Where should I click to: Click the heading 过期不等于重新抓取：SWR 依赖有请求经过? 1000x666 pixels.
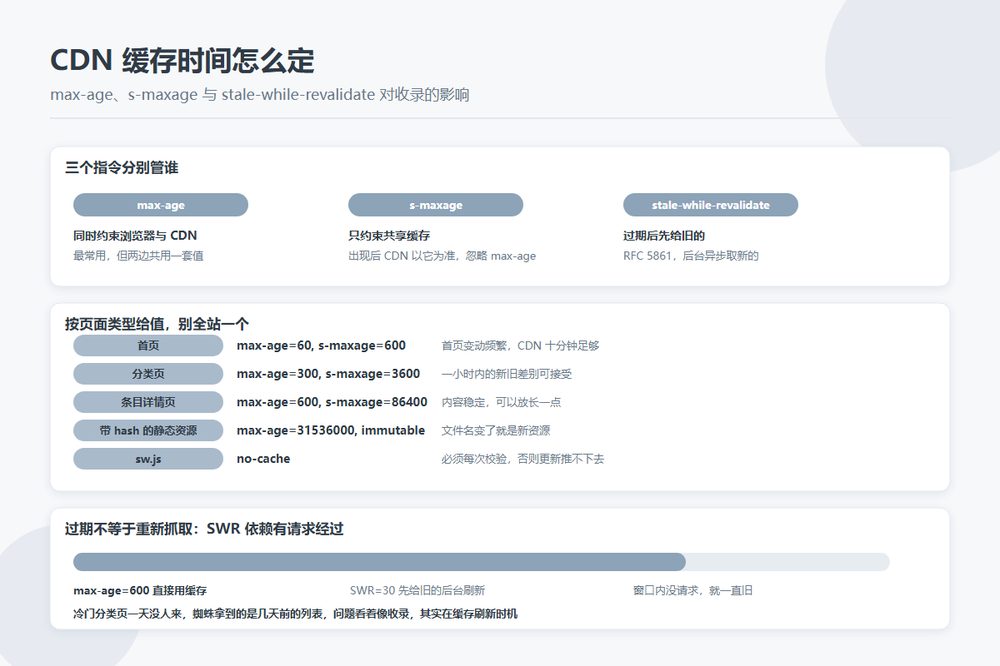click(204, 529)
